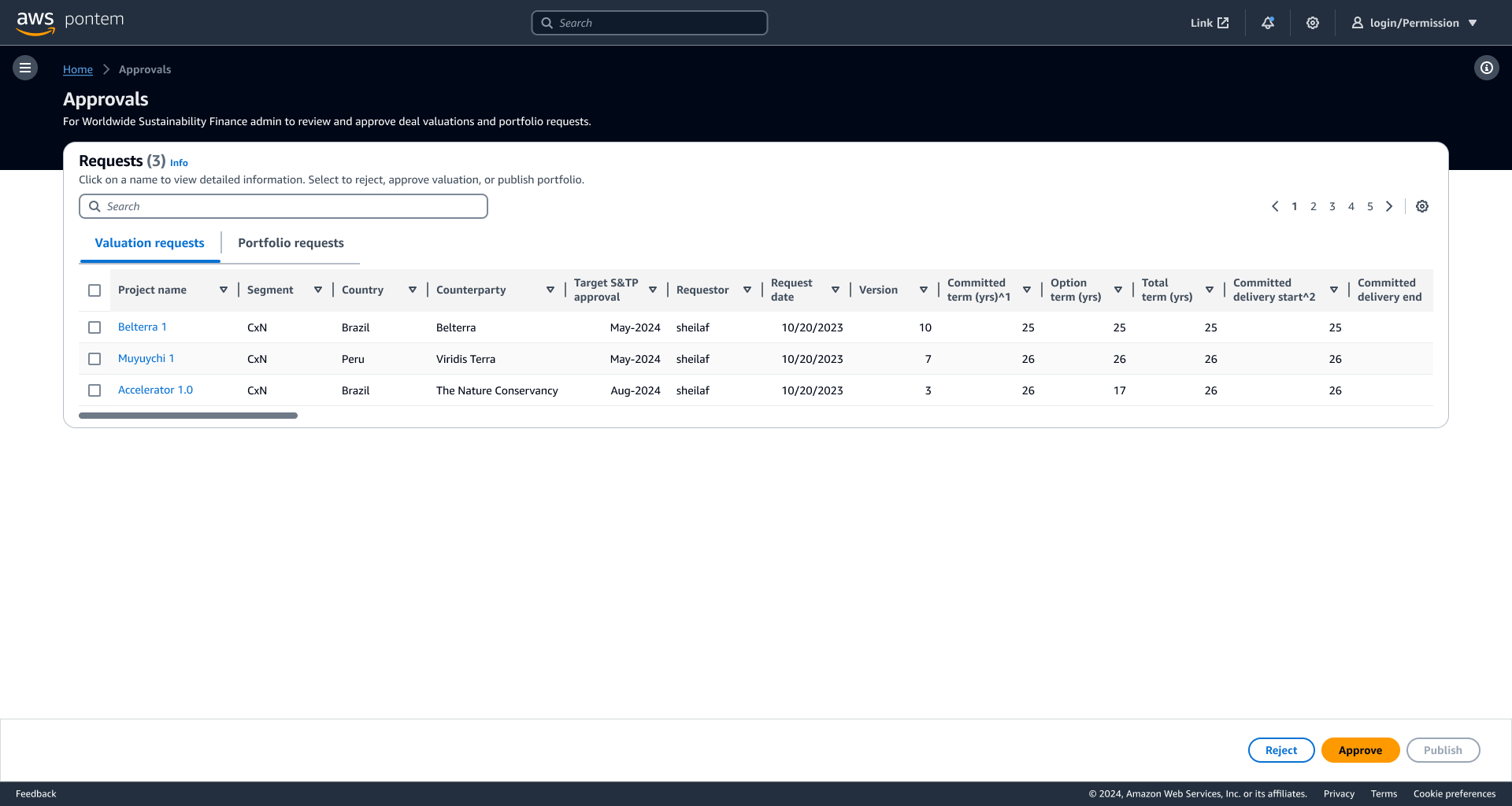Viewport: 1512px width, 806px height.
Task: Select all rows checkbox in header
Action: [x=94, y=290]
